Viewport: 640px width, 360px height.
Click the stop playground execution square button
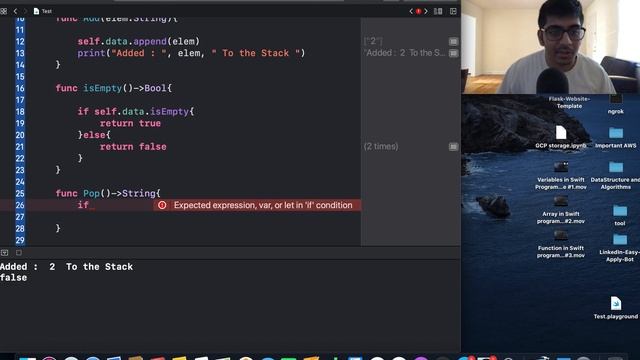[x=19, y=253]
